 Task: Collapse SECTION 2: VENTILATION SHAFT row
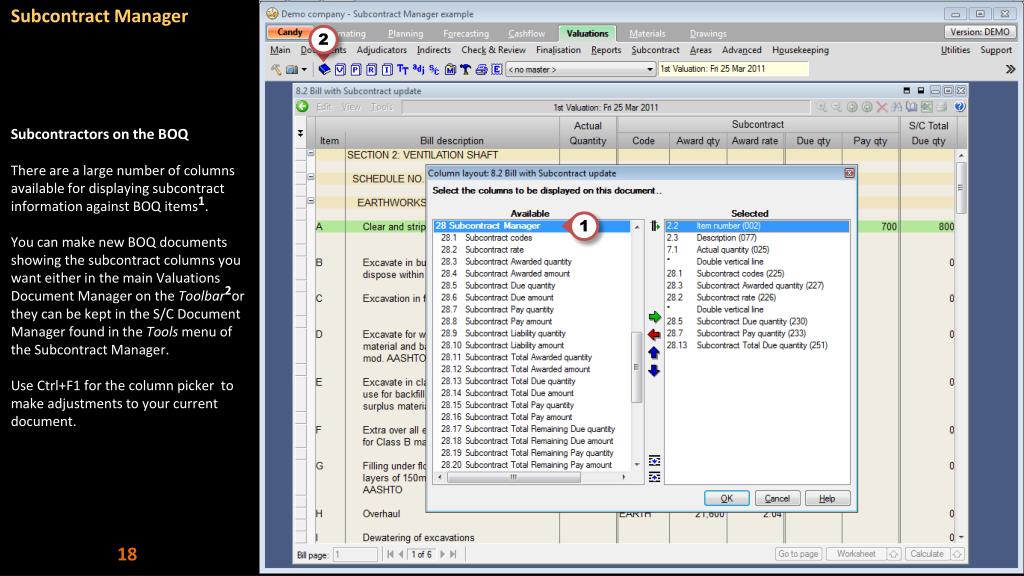(x=311, y=154)
